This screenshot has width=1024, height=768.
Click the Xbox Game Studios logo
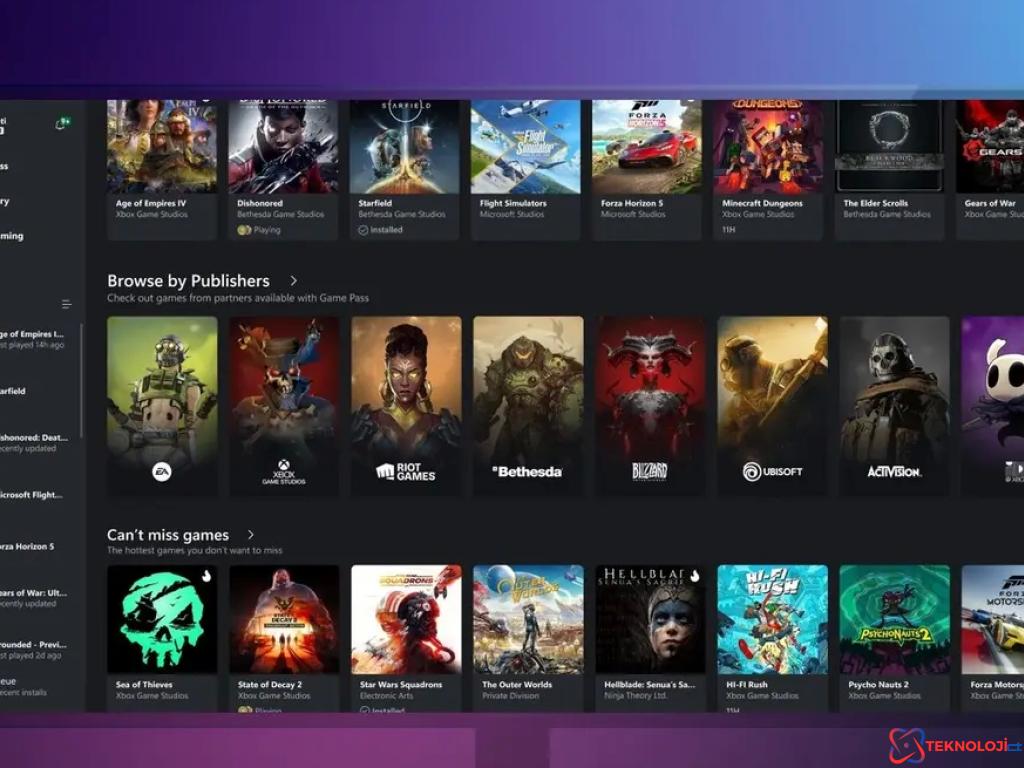click(x=283, y=472)
